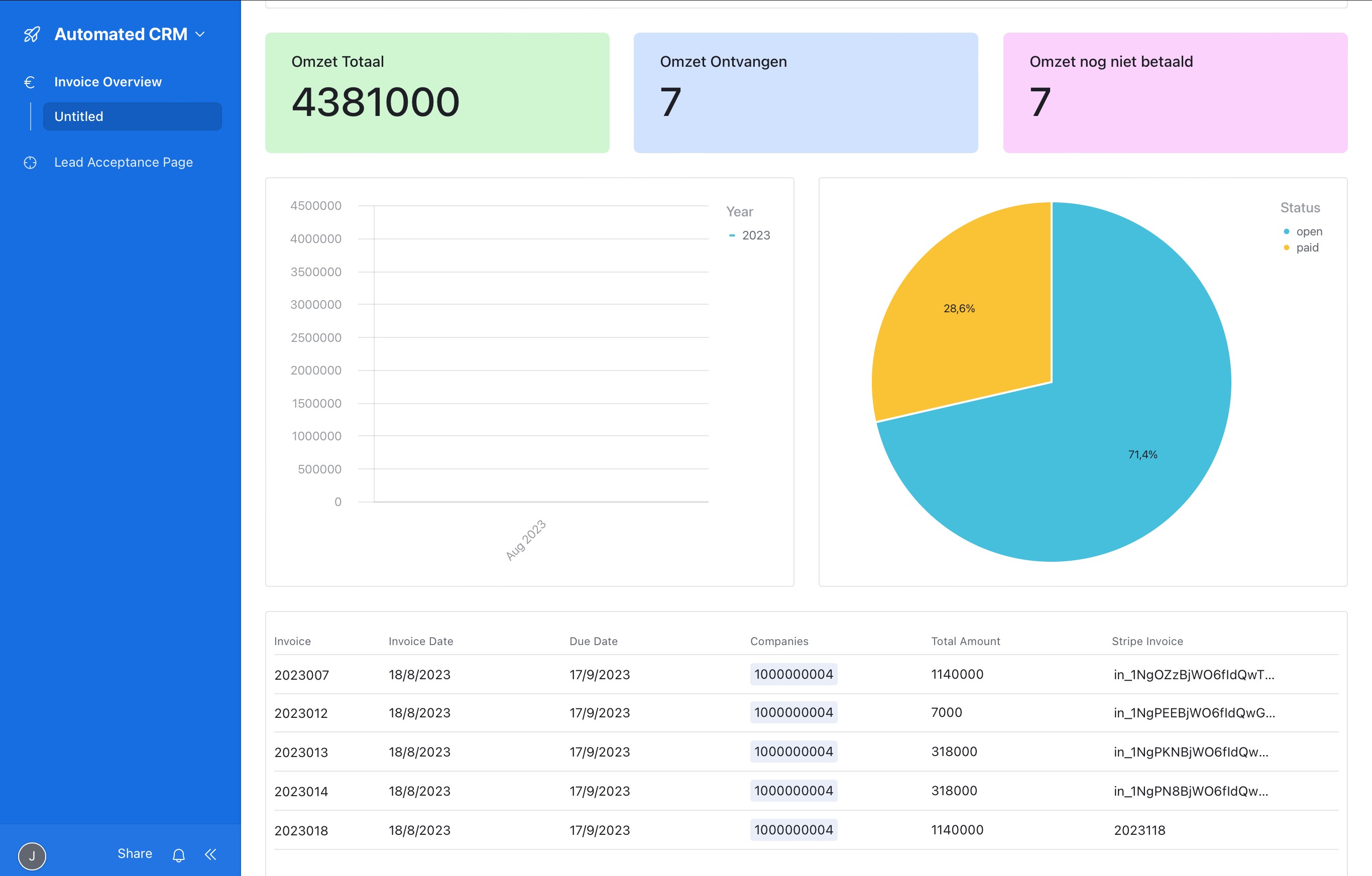Open invoice row 2023012
The image size is (1372, 876).
click(x=301, y=713)
